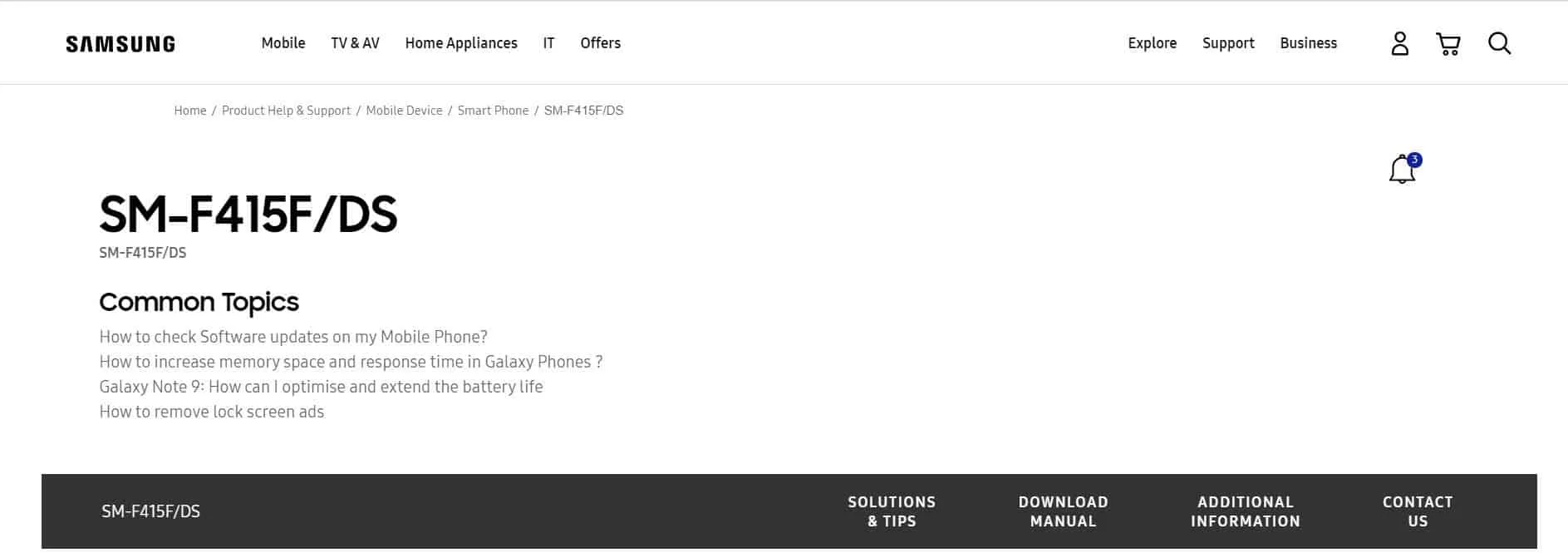Click the SM-F415F/DS breadcrumb
This screenshot has width=1568, height=553.
pos(583,111)
